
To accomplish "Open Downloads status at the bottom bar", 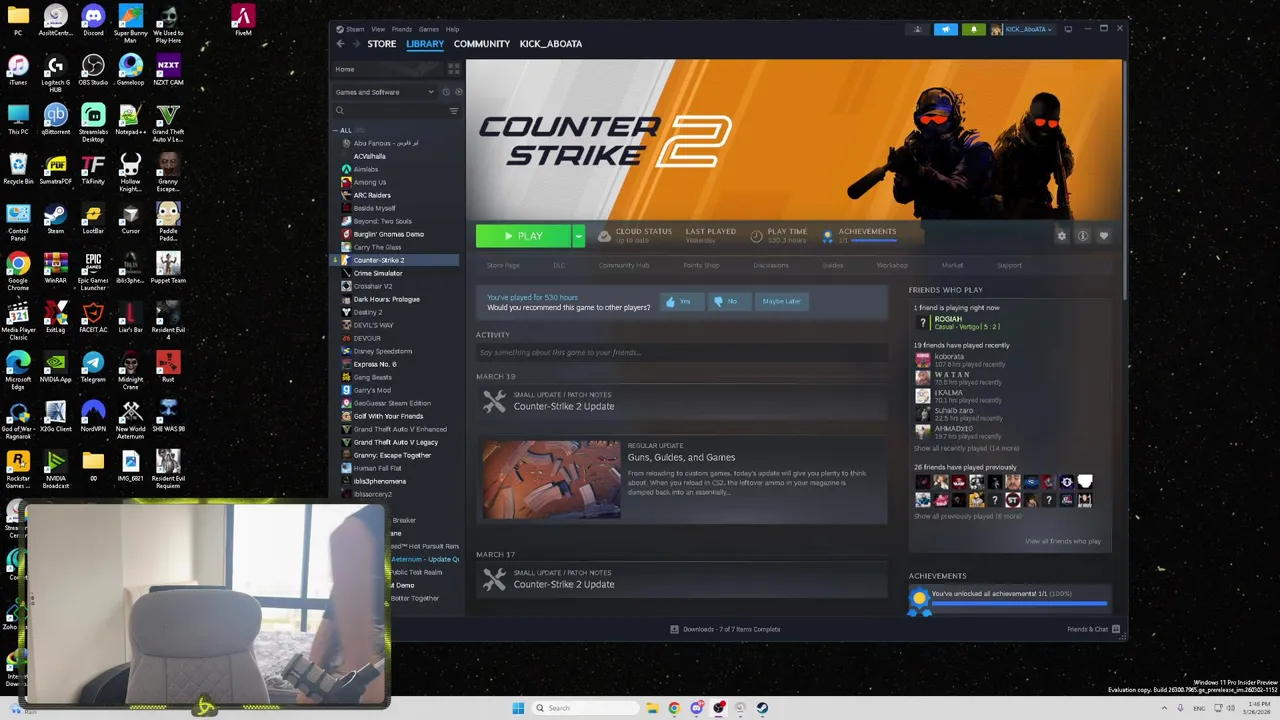I will pos(725,629).
